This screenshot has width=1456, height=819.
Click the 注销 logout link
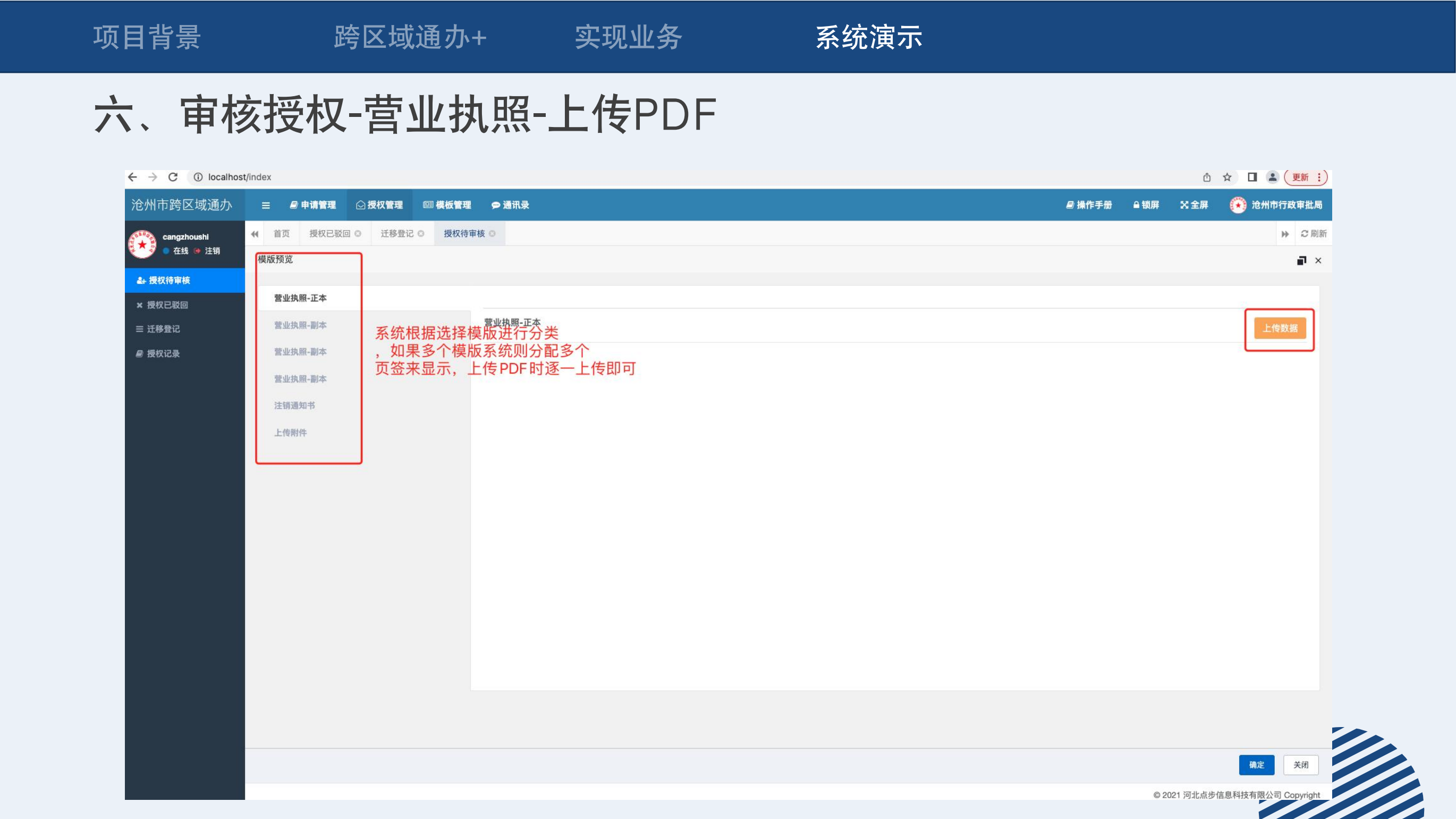pyautogui.click(x=212, y=251)
